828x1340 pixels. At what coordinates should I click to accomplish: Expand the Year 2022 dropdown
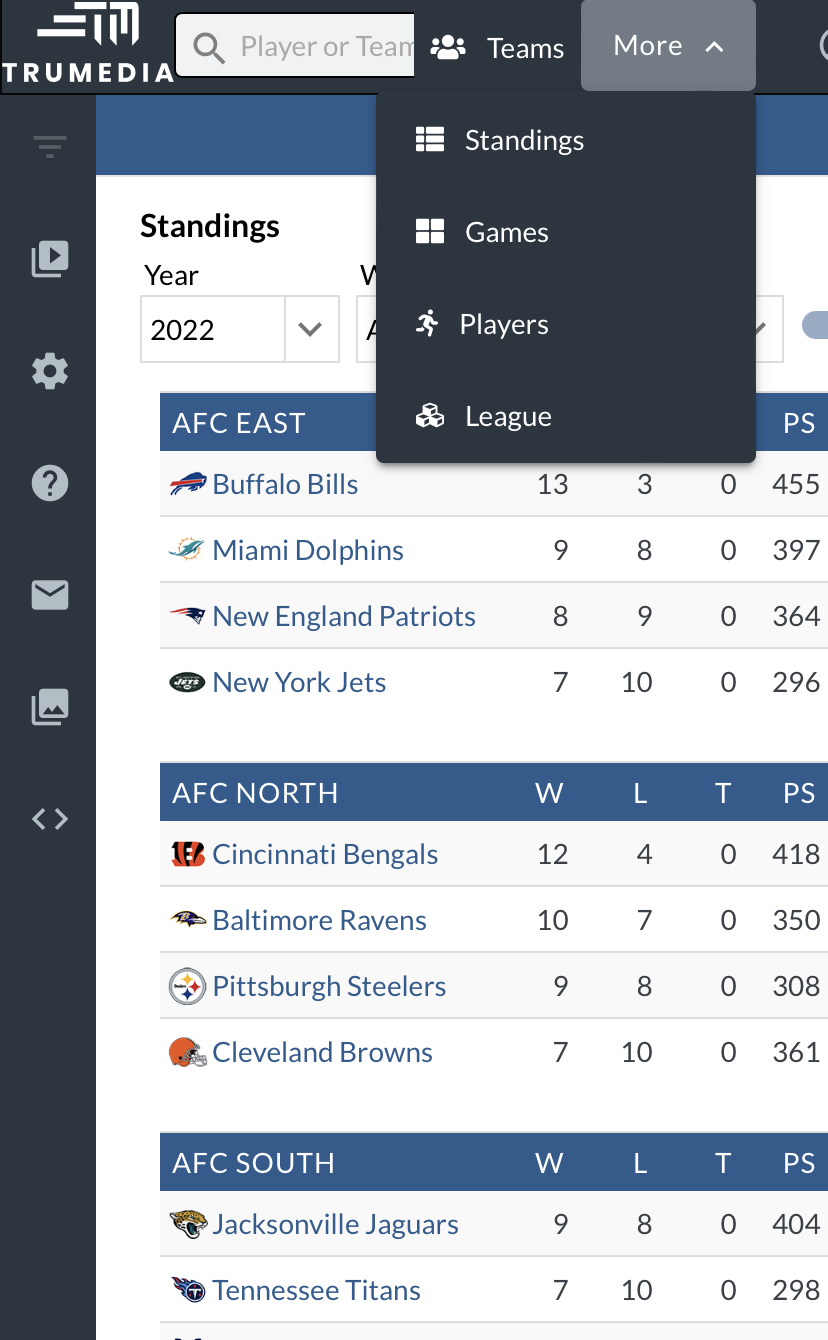pyautogui.click(x=310, y=329)
